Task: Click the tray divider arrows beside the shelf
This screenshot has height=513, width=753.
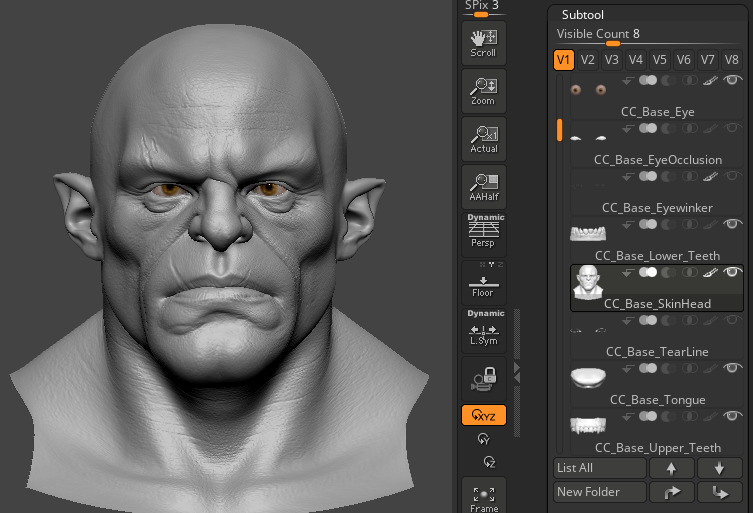Action: [517, 373]
